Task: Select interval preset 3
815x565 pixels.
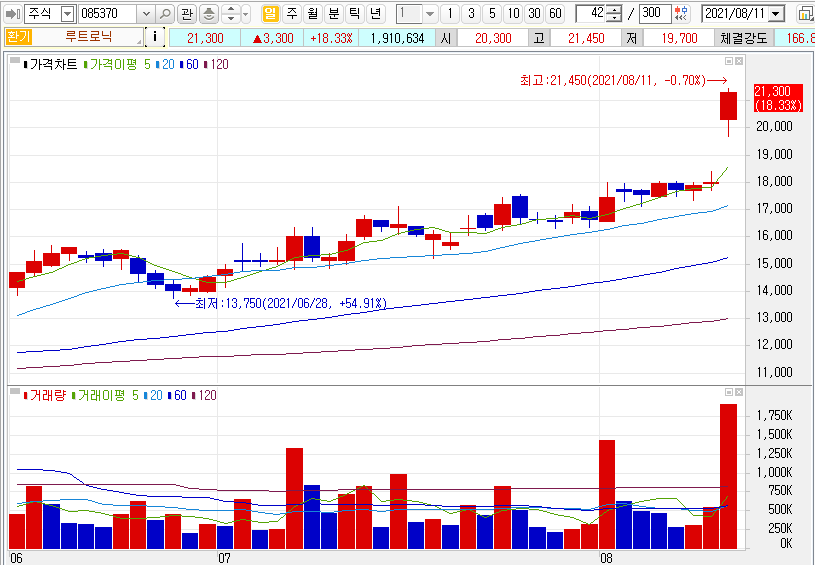Action: coord(471,14)
